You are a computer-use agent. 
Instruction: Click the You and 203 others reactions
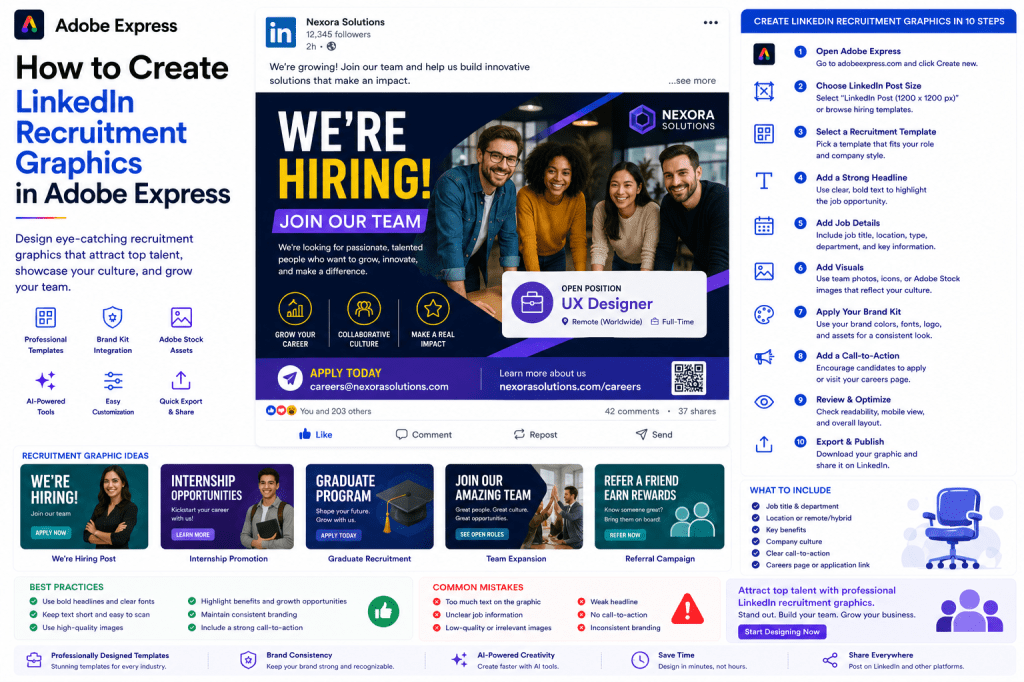click(335, 412)
